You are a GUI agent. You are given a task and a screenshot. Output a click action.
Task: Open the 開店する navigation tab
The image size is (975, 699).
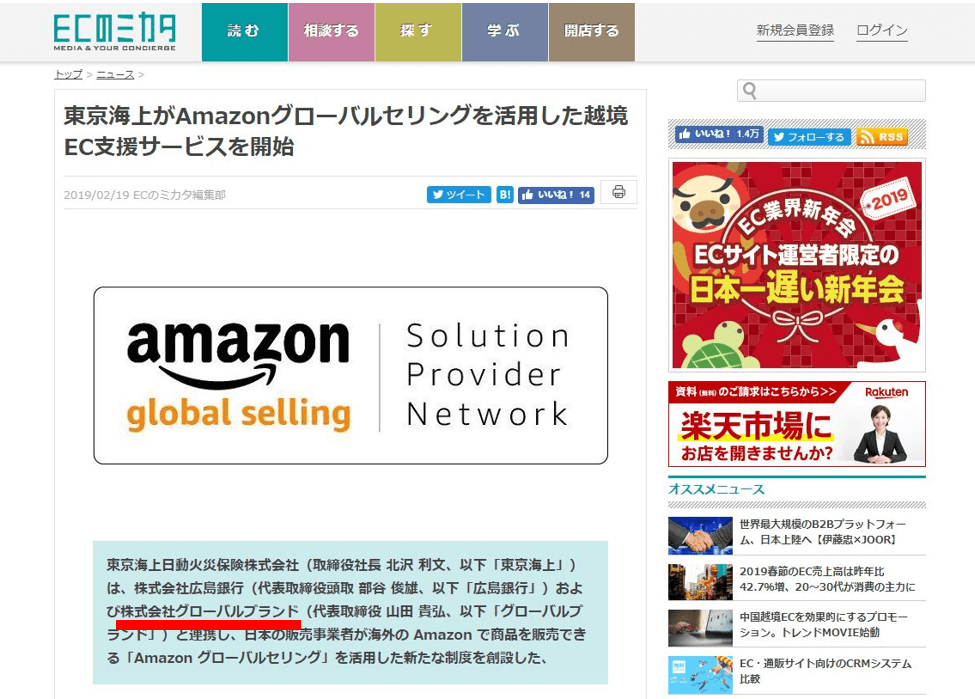tap(592, 32)
